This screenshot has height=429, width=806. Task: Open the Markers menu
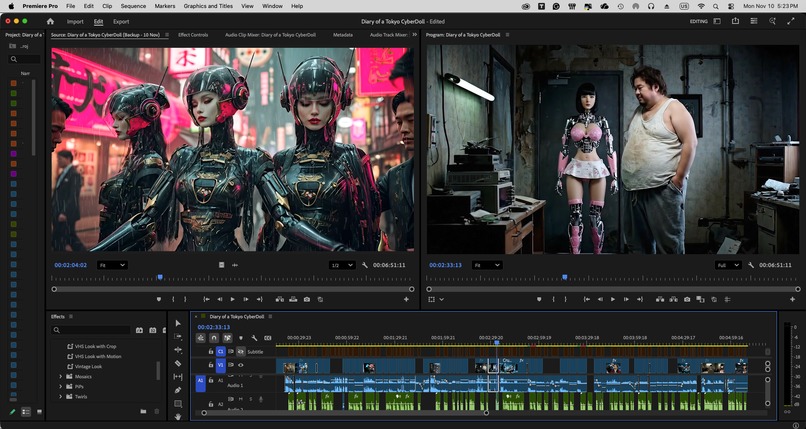pos(165,6)
